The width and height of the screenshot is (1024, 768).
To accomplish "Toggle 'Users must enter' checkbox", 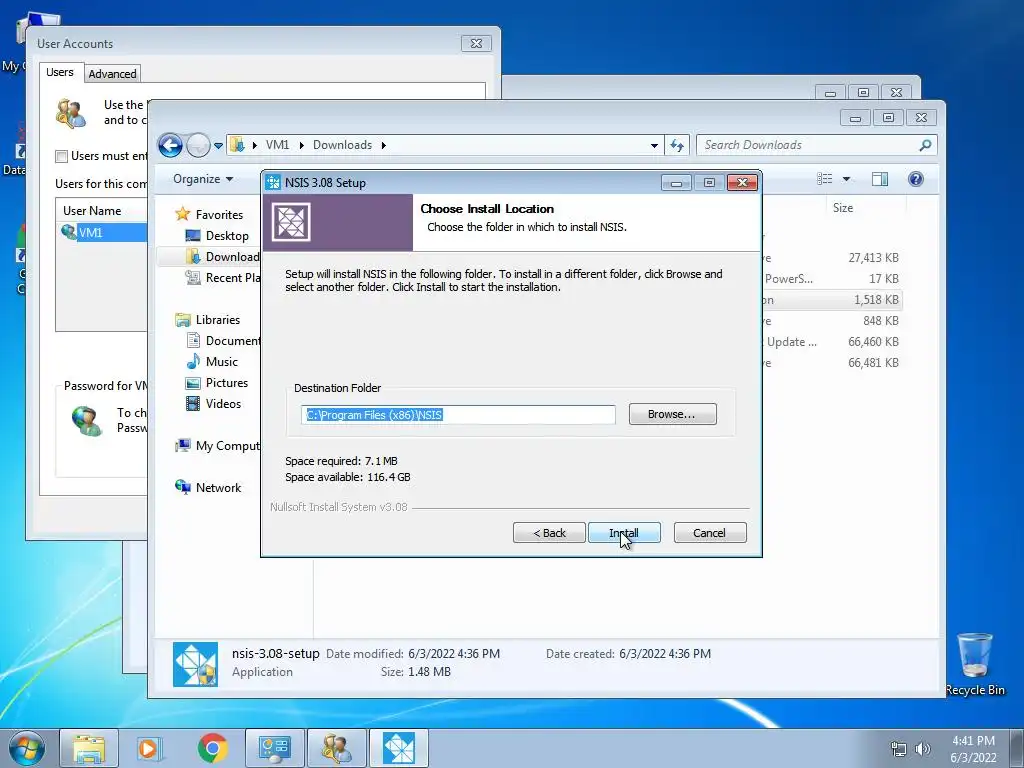I will (x=61, y=156).
